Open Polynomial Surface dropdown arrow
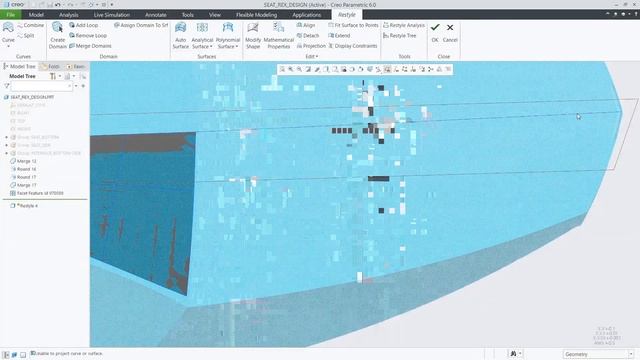This screenshot has height=360, width=640. point(237,47)
